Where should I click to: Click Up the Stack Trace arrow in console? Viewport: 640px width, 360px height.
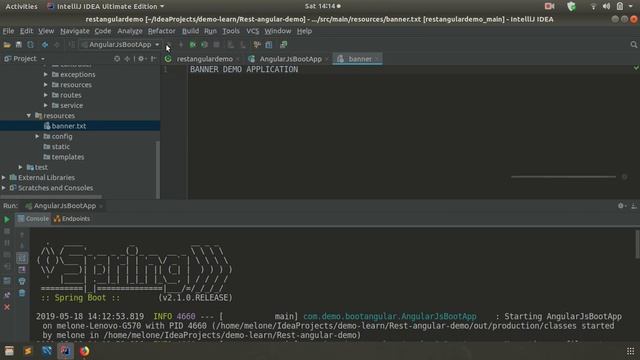point(22,235)
